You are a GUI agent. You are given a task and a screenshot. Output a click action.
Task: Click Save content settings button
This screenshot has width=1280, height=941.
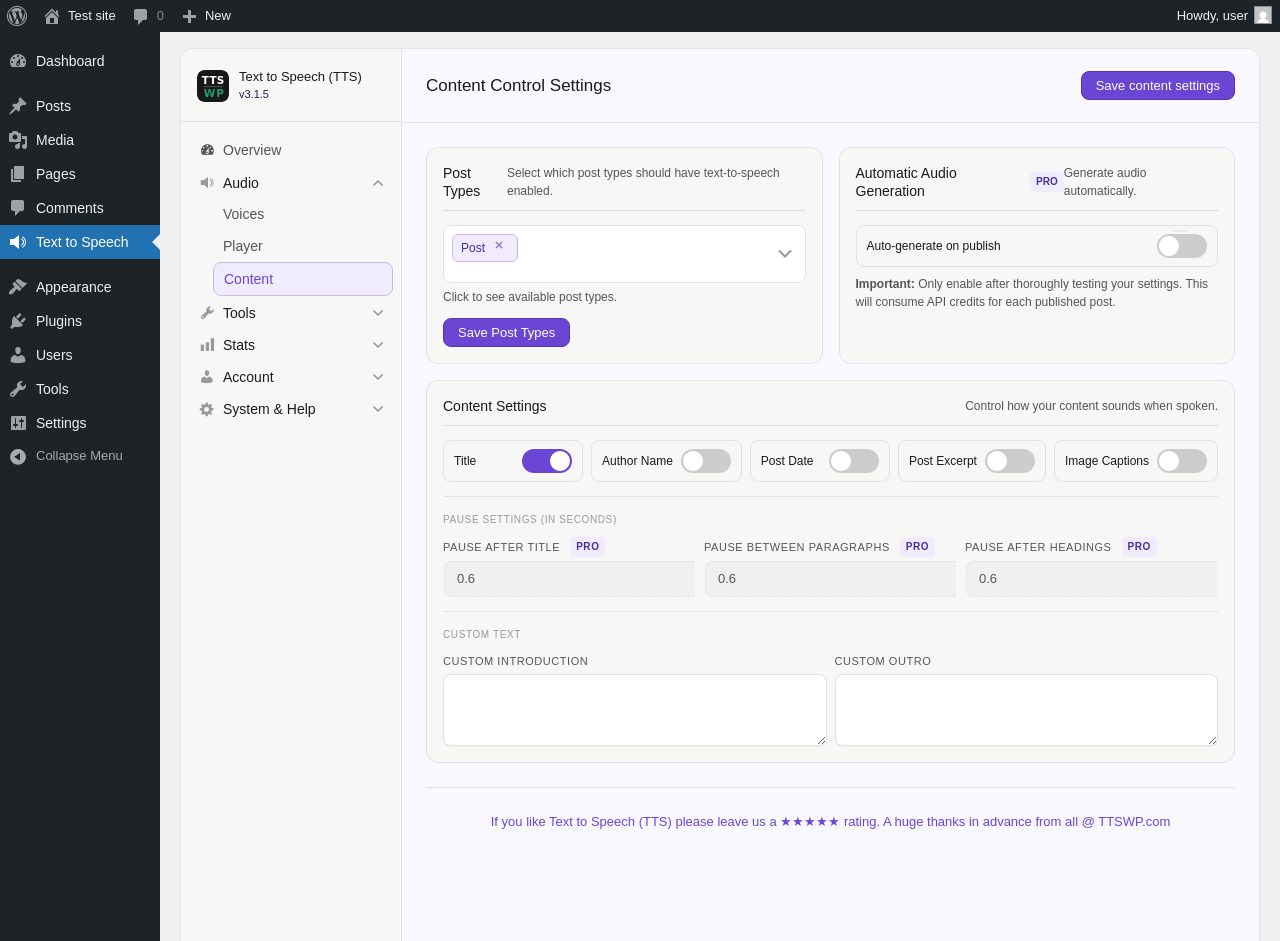click(1158, 86)
